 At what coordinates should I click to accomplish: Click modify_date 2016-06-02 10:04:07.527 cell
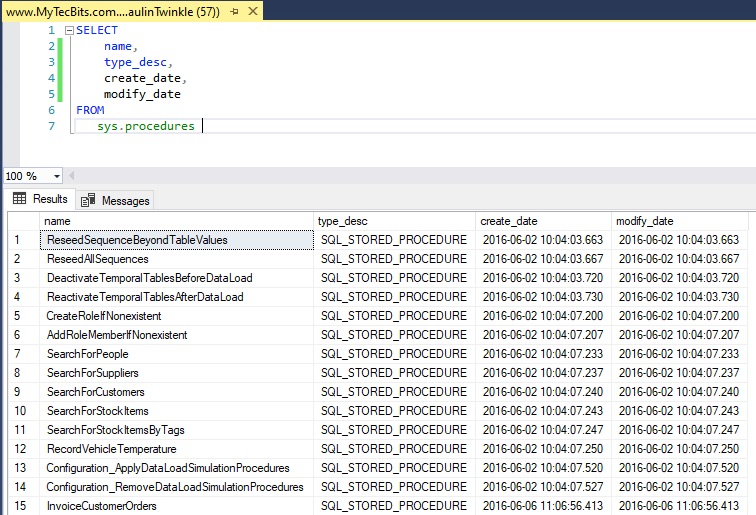tap(679, 487)
